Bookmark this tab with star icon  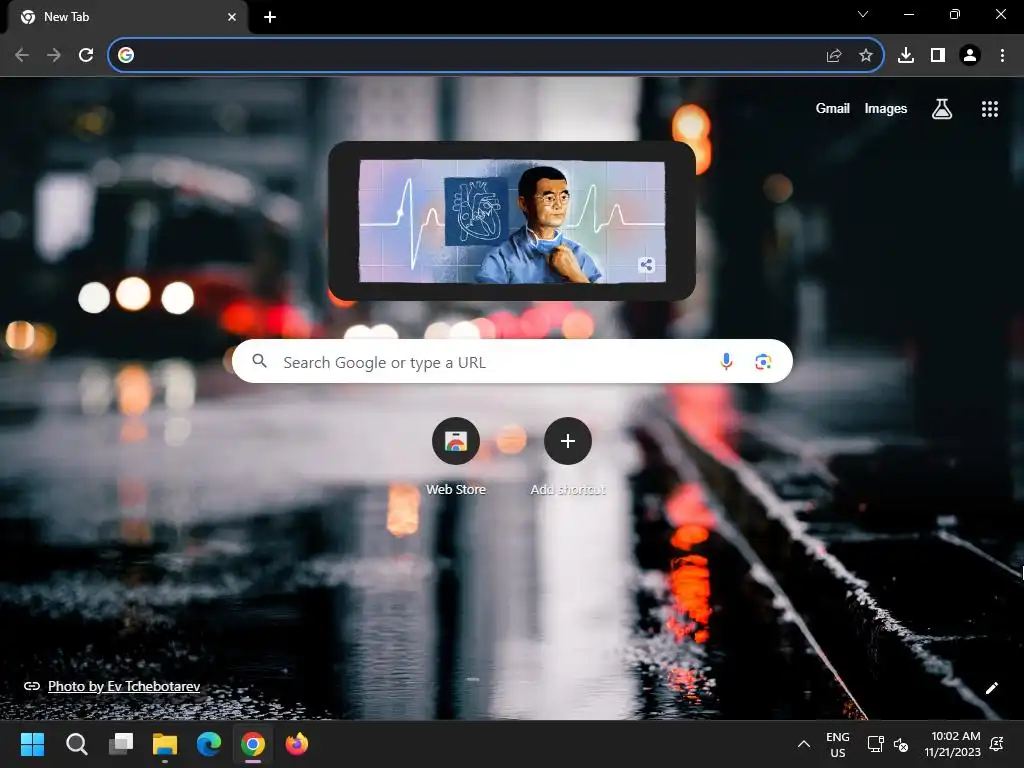[866, 56]
